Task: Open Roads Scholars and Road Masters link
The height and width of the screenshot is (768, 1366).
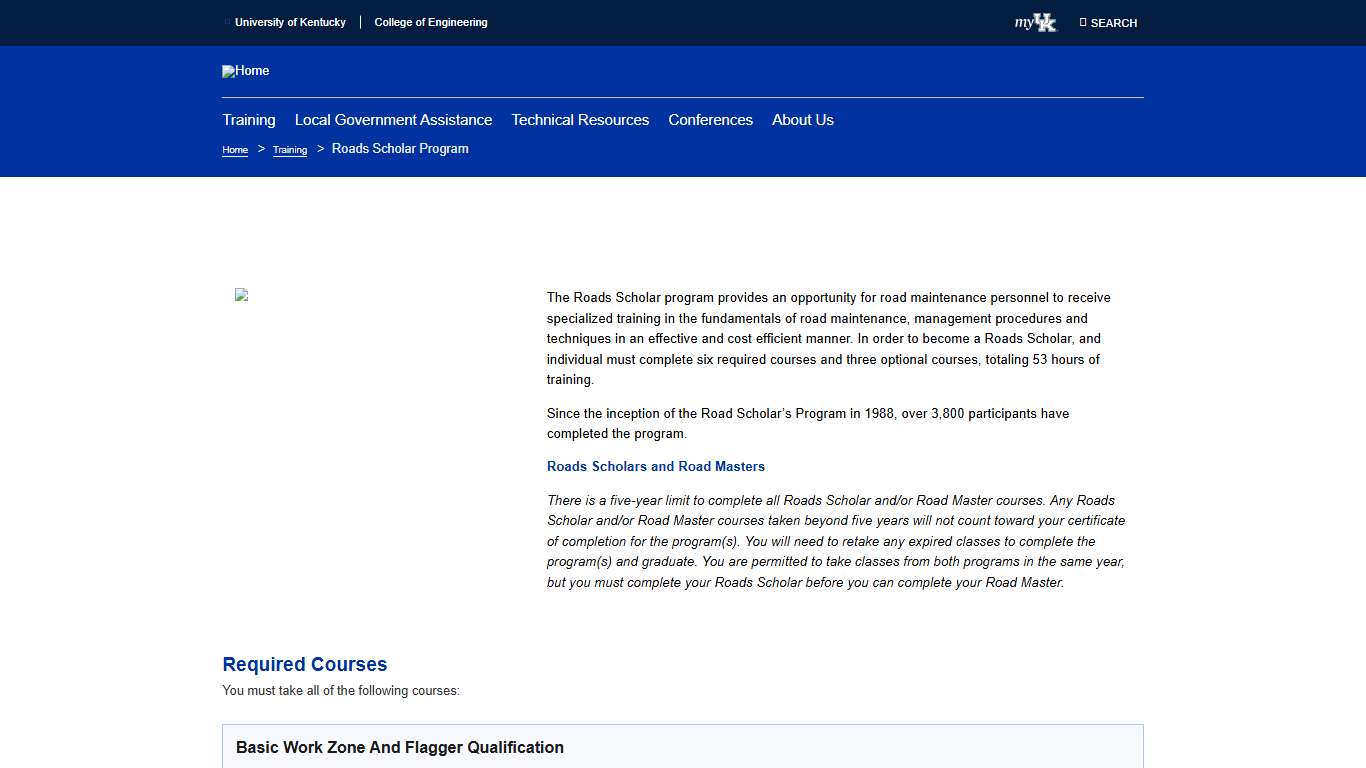Action: tap(656, 466)
